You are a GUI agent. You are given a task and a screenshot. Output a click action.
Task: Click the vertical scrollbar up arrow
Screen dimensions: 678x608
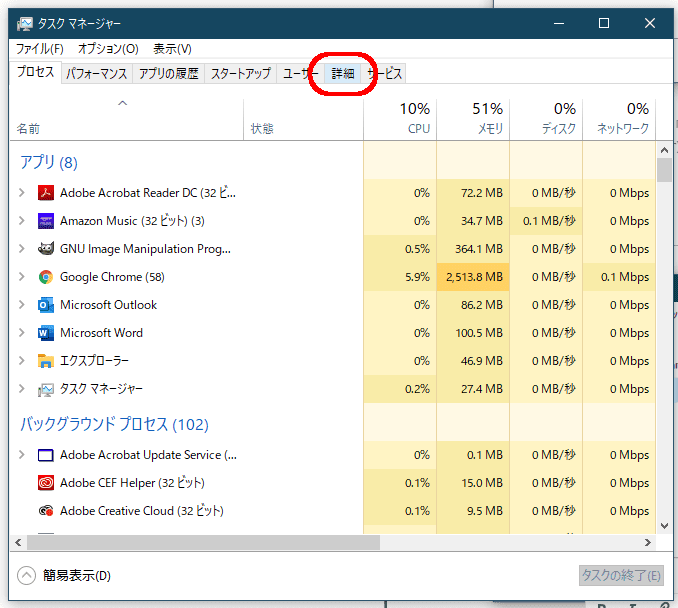click(665, 150)
